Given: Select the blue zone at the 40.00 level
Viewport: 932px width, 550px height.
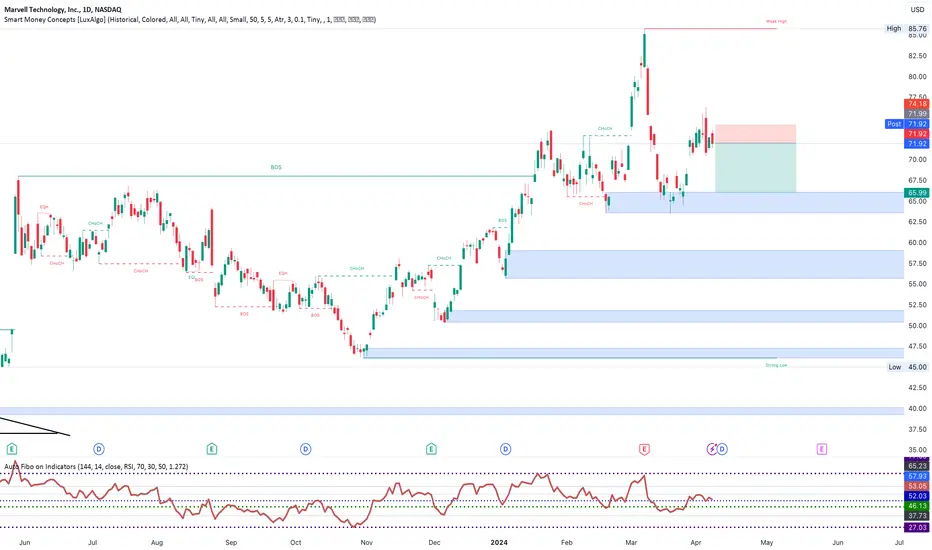Looking at the screenshot, I should (452, 411).
